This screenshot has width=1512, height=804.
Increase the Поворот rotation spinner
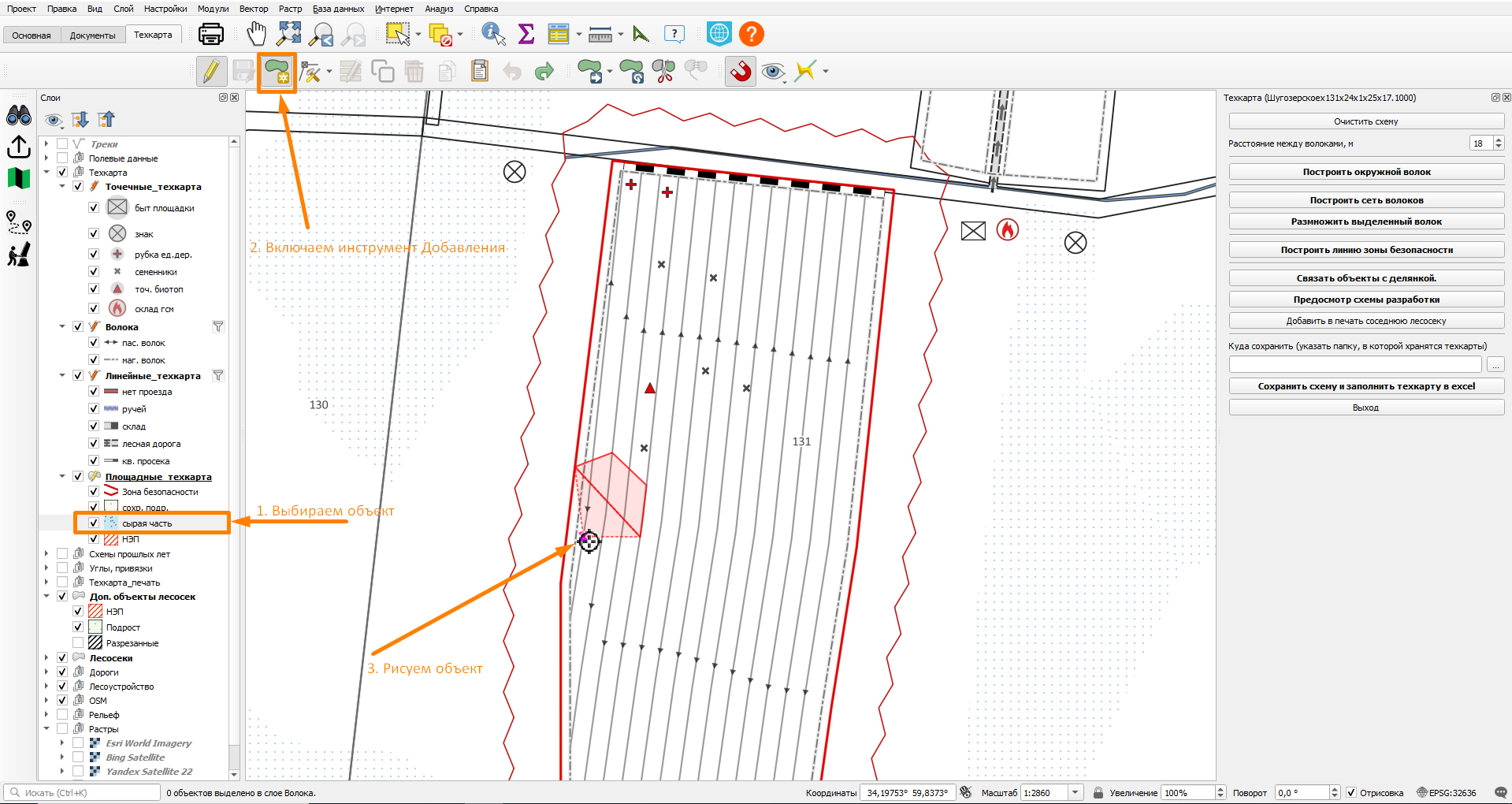coord(1335,789)
